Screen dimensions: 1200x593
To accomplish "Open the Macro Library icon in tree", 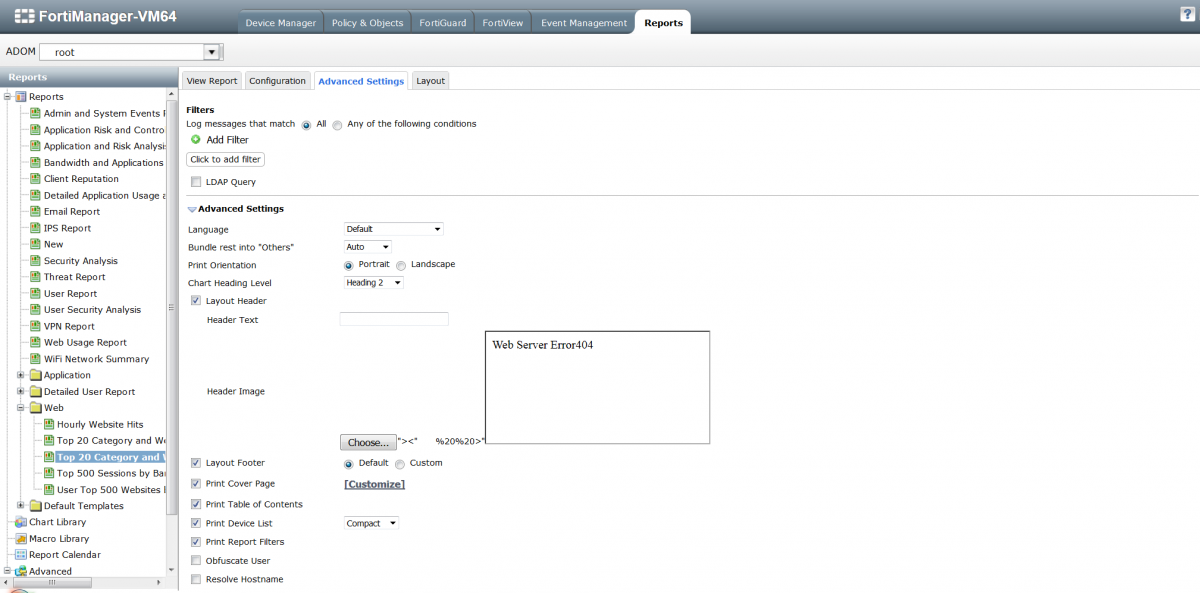I will 21,538.
